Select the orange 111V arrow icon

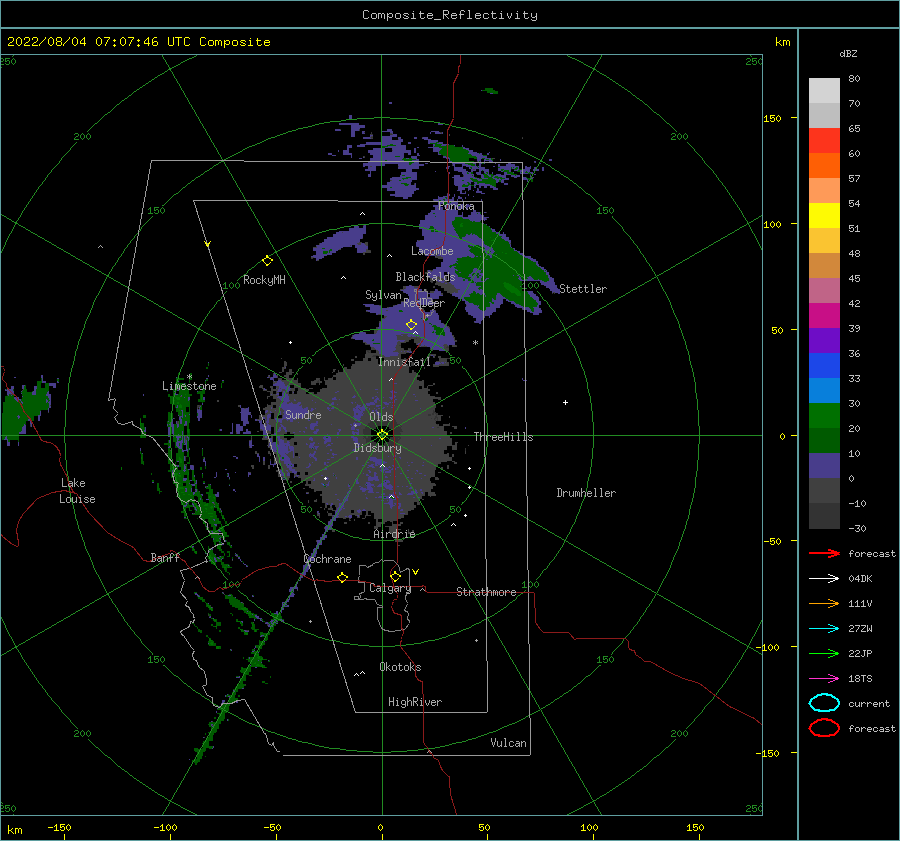click(824, 603)
